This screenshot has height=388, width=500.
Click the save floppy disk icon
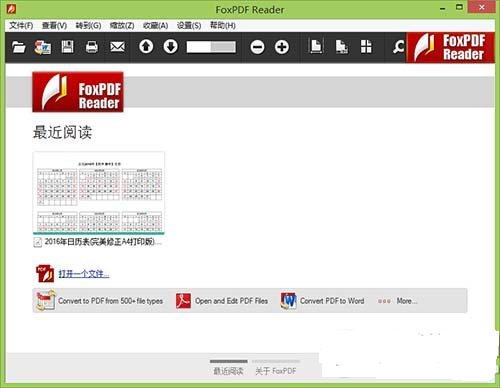pos(67,47)
